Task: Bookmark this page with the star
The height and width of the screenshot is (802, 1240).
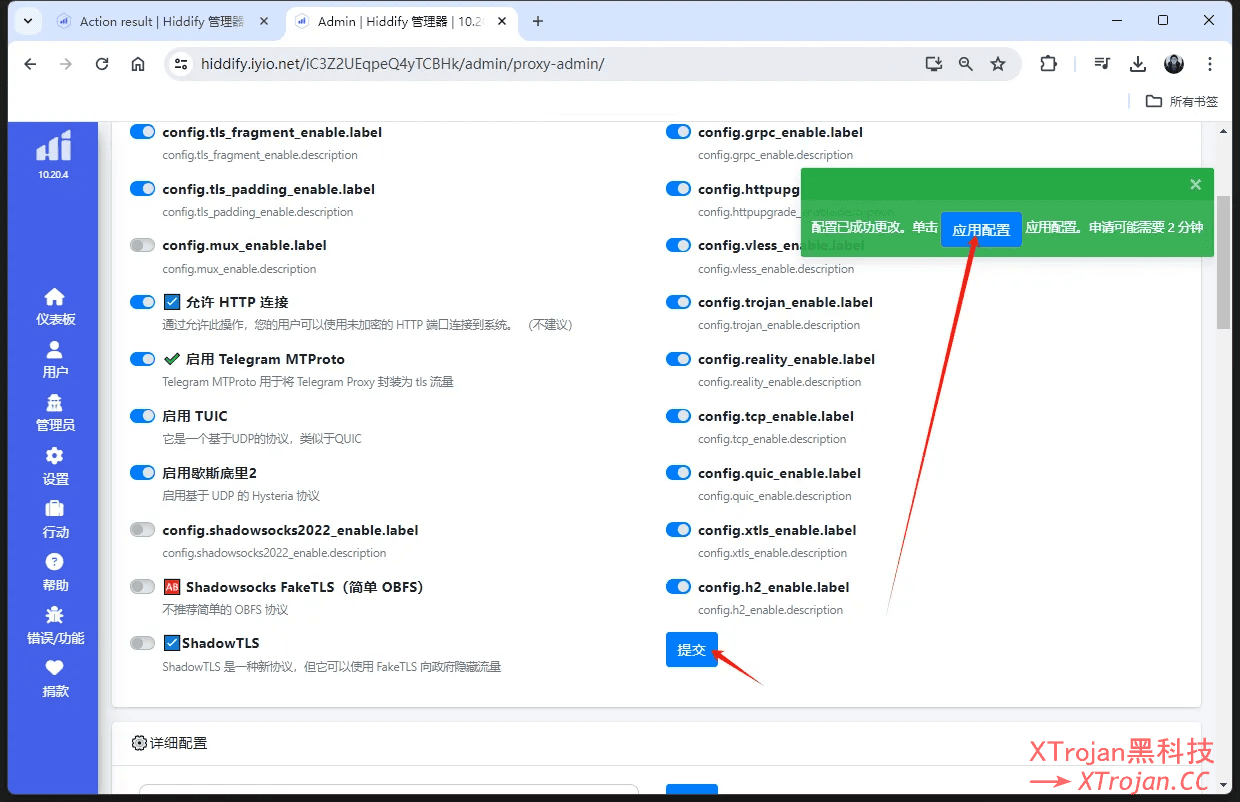Action: tap(997, 64)
